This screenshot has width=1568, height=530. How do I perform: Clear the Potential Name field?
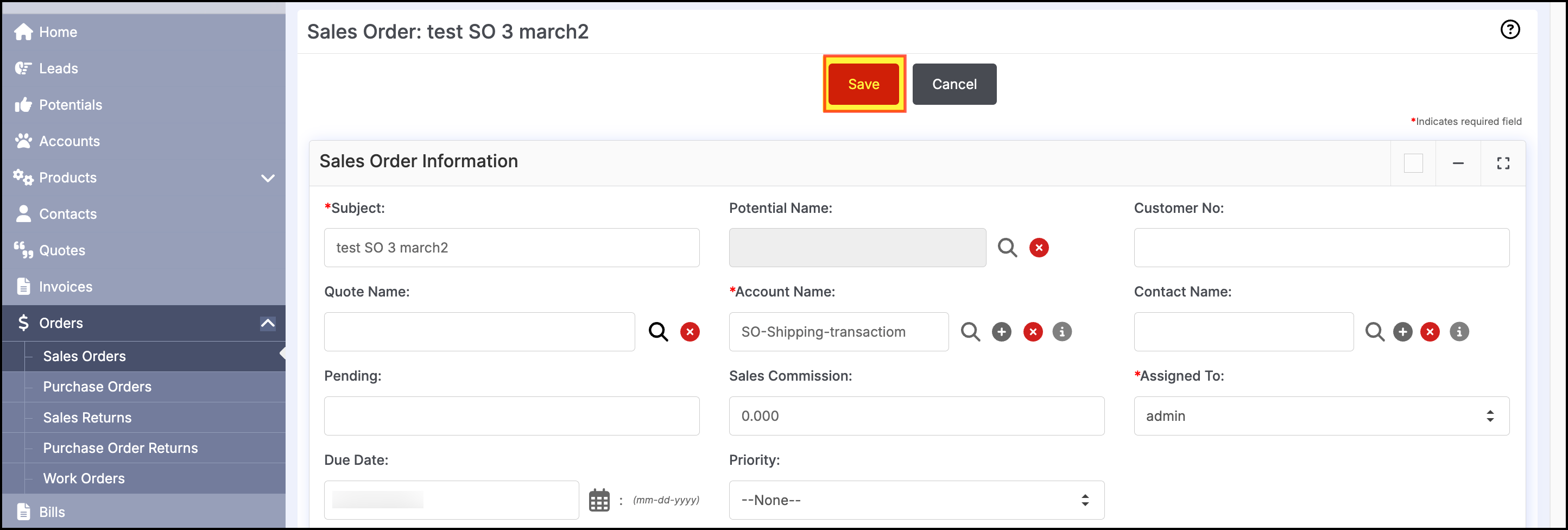pos(1039,248)
